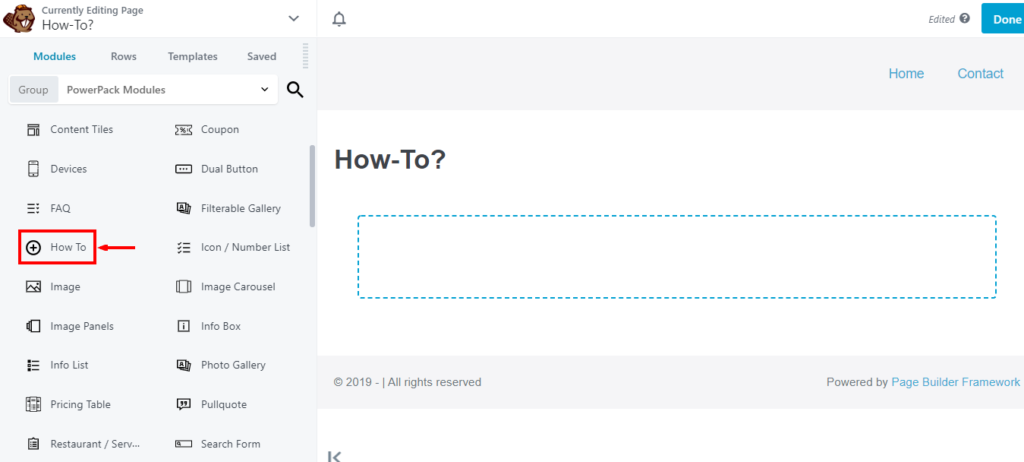This screenshot has height=462, width=1024.
Task: Click the notifications bell icon
Action: pyautogui.click(x=339, y=19)
